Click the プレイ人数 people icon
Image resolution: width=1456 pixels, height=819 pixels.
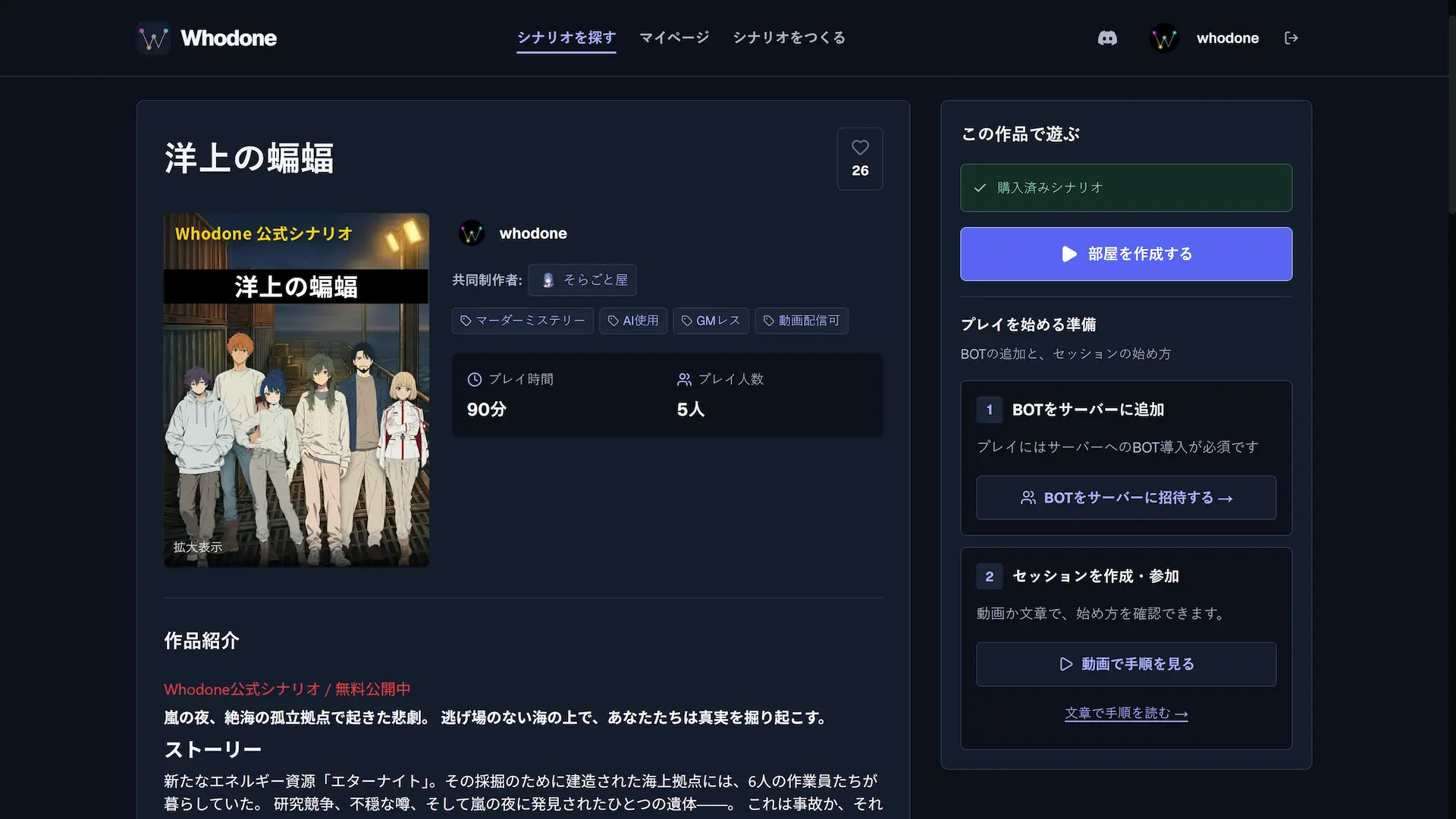click(x=684, y=379)
